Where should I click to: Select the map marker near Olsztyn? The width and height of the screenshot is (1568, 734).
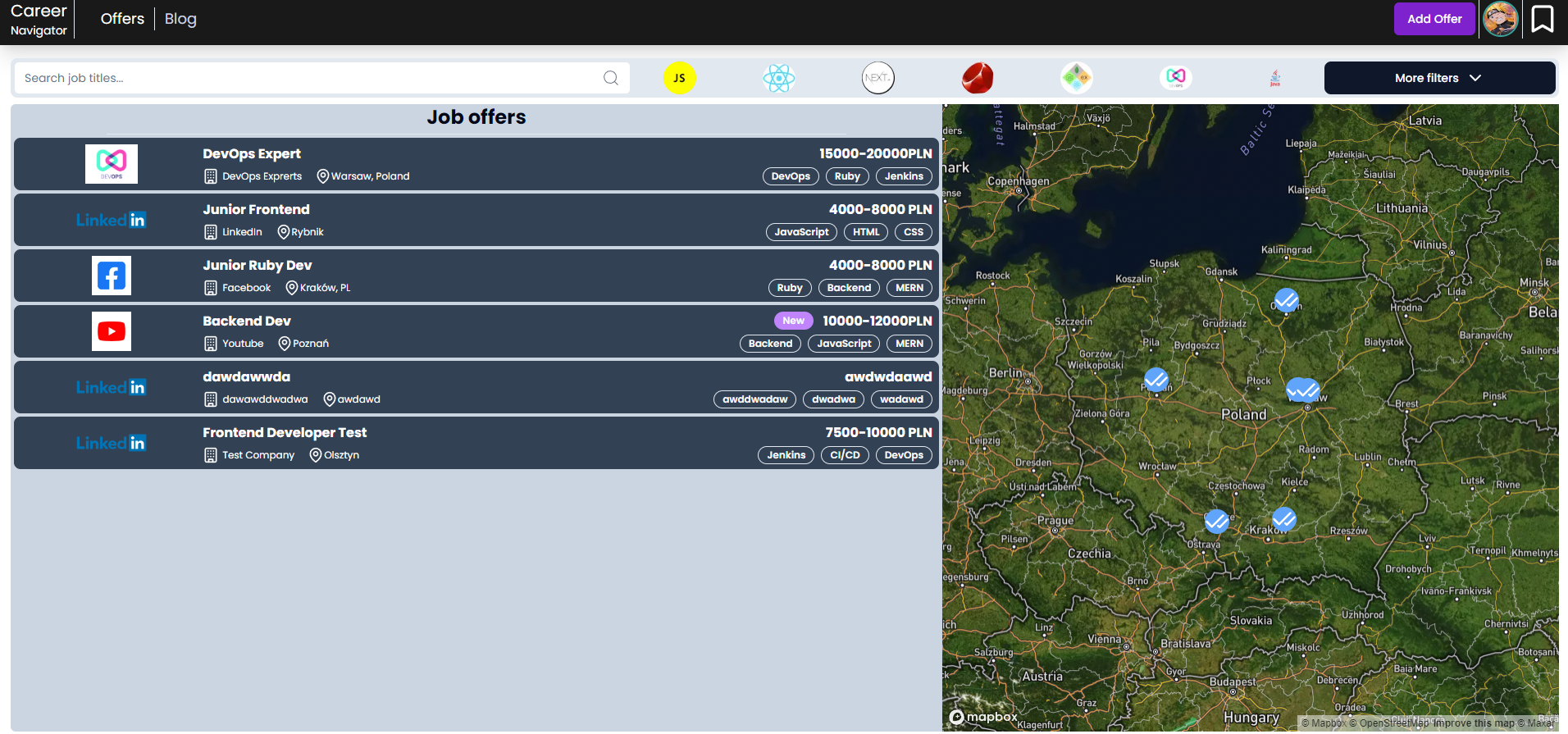pos(1286,301)
